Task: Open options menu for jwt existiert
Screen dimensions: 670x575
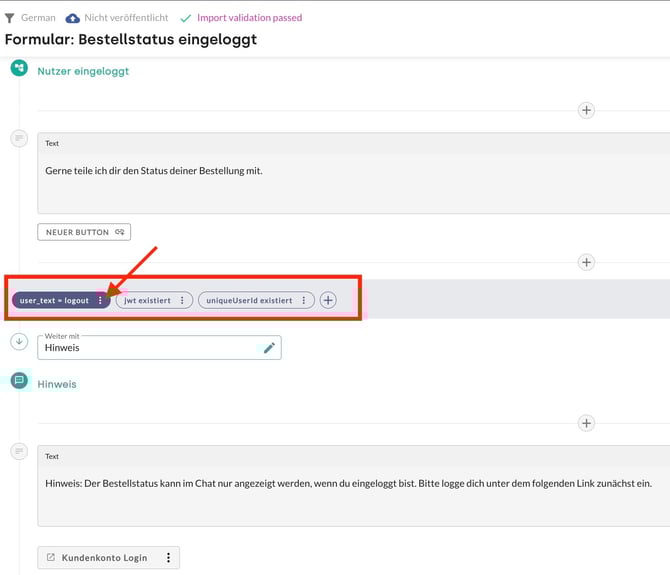Action: point(181,300)
